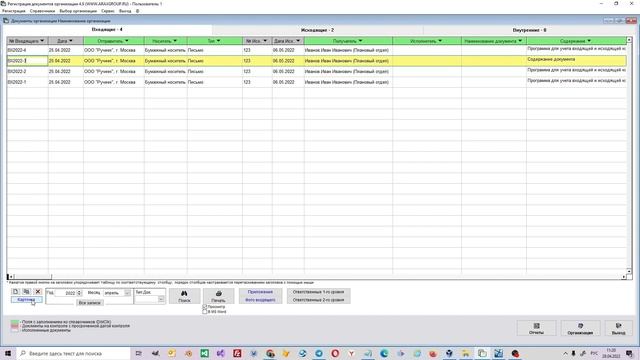
Task: Open the Месяц dropdown showing апрель
Action: coord(127,293)
